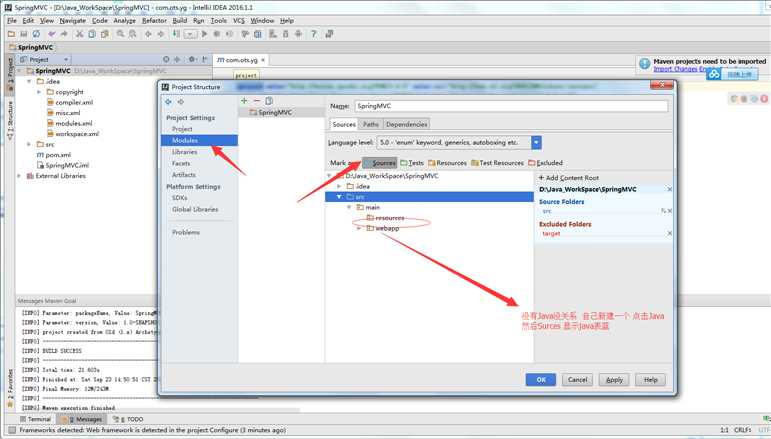The image size is (771, 439).
Task: Toggle Mark as Tests button
Action: 412,163
